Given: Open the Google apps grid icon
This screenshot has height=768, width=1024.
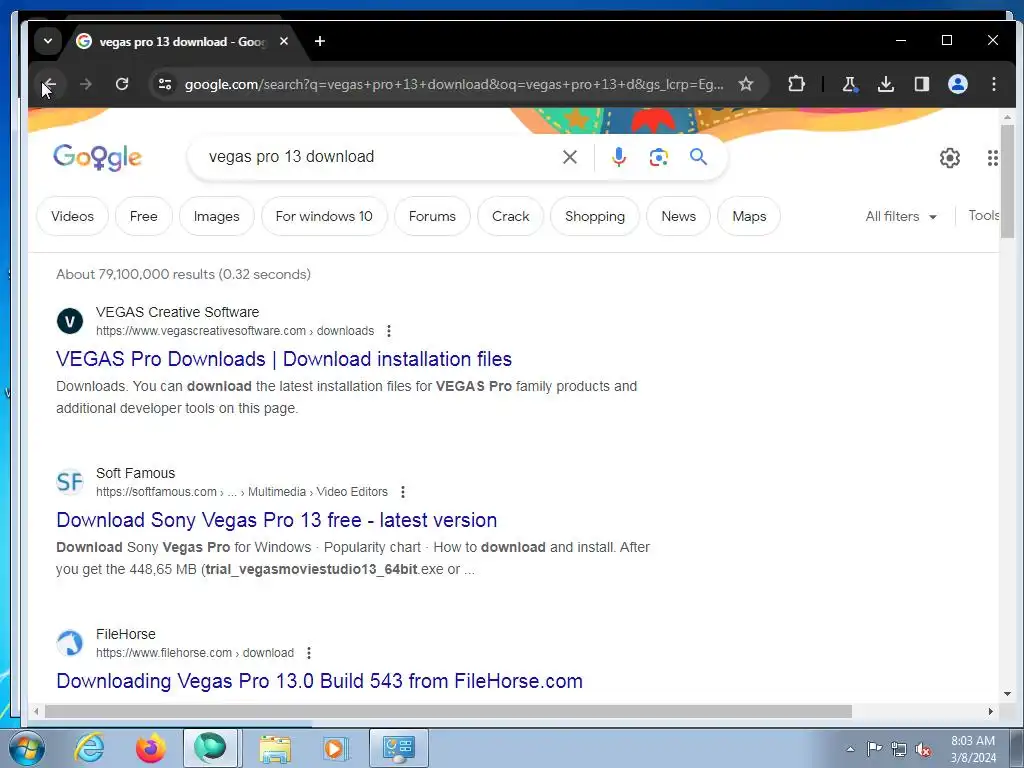Looking at the screenshot, I should click(992, 157).
